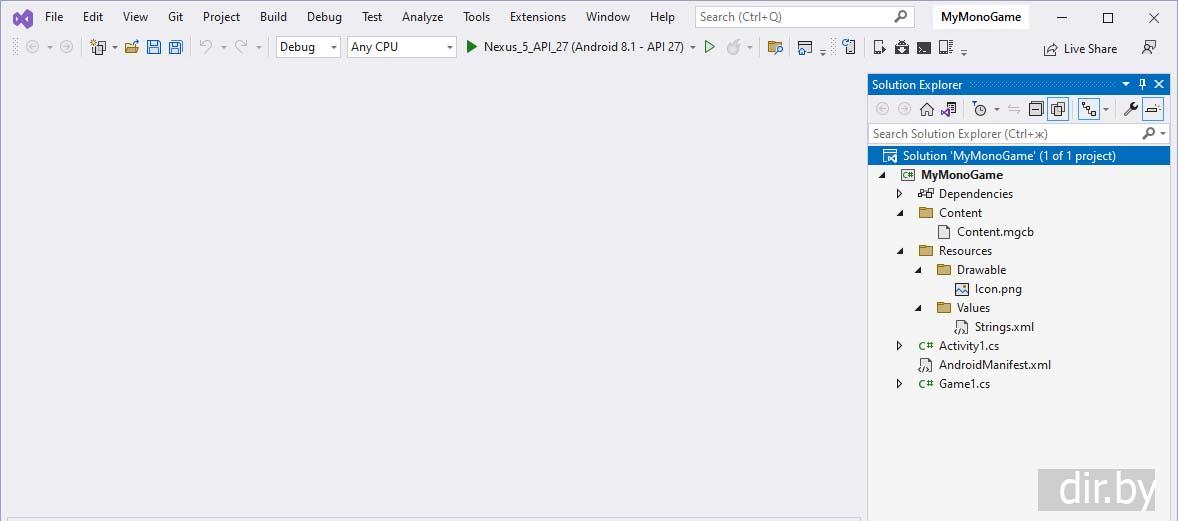
Task: Click the Home icon in Solution Explorer
Action: pos(927,109)
